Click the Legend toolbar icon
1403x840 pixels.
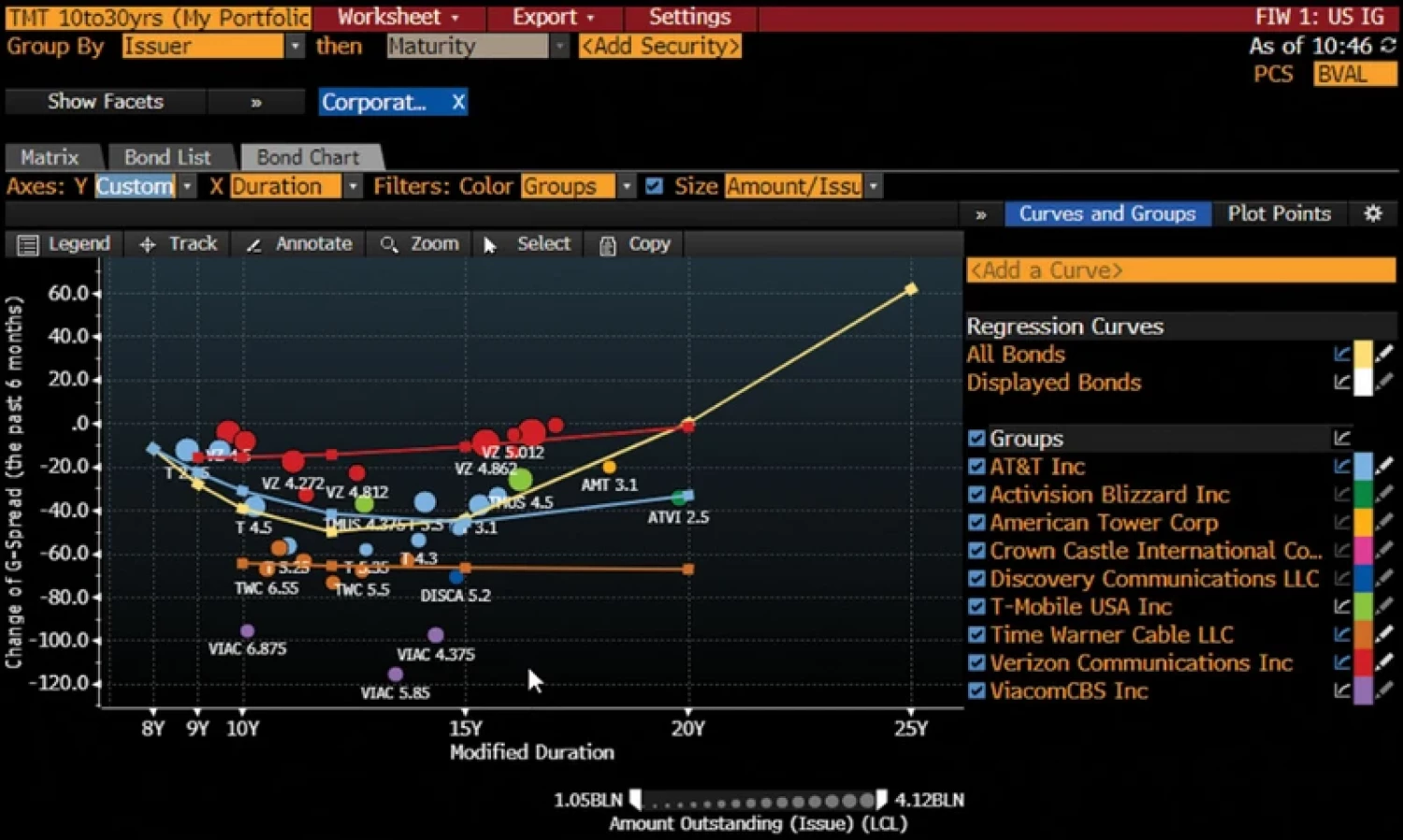[28, 245]
